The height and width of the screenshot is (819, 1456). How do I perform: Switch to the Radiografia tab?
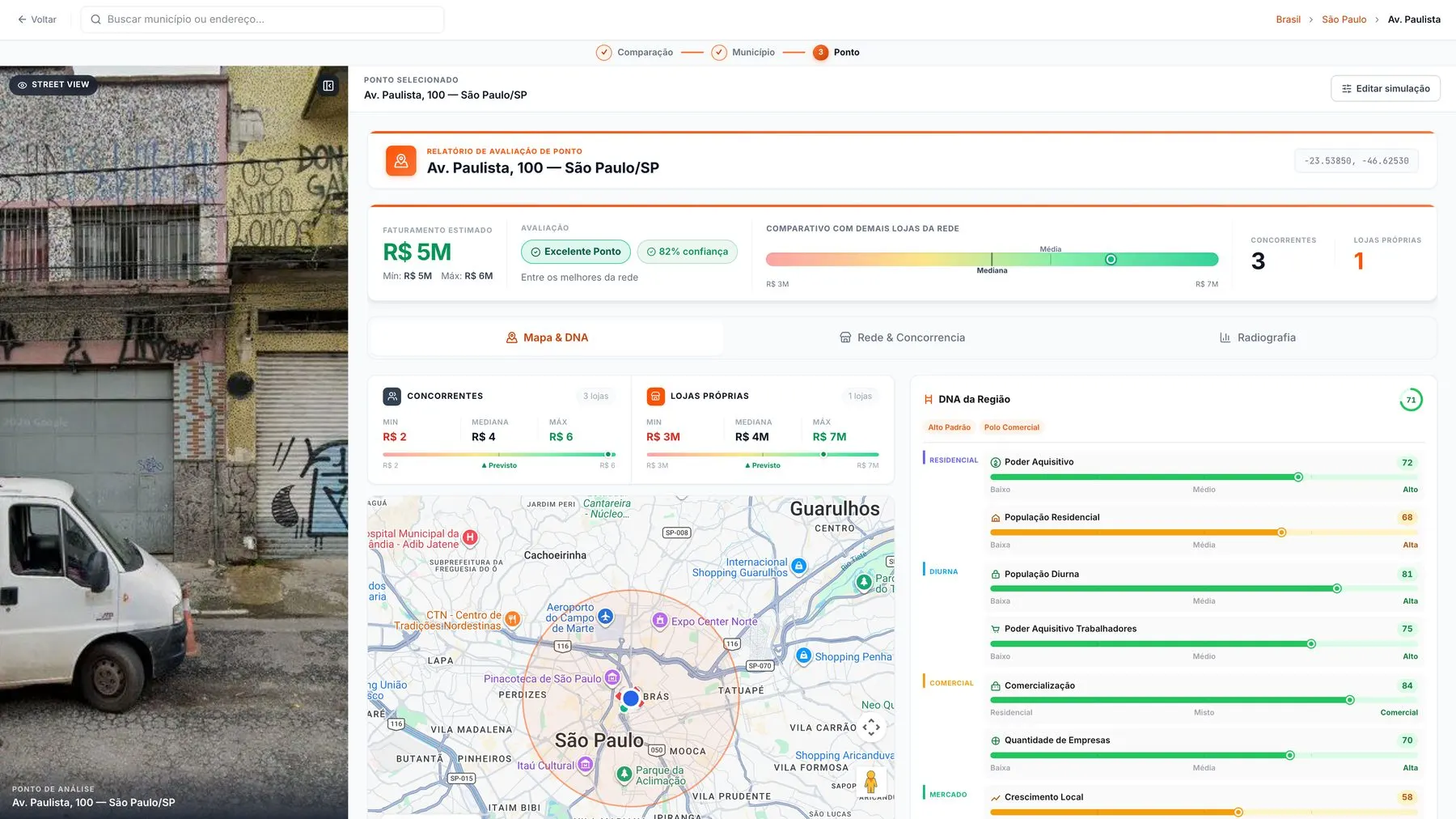point(1258,337)
